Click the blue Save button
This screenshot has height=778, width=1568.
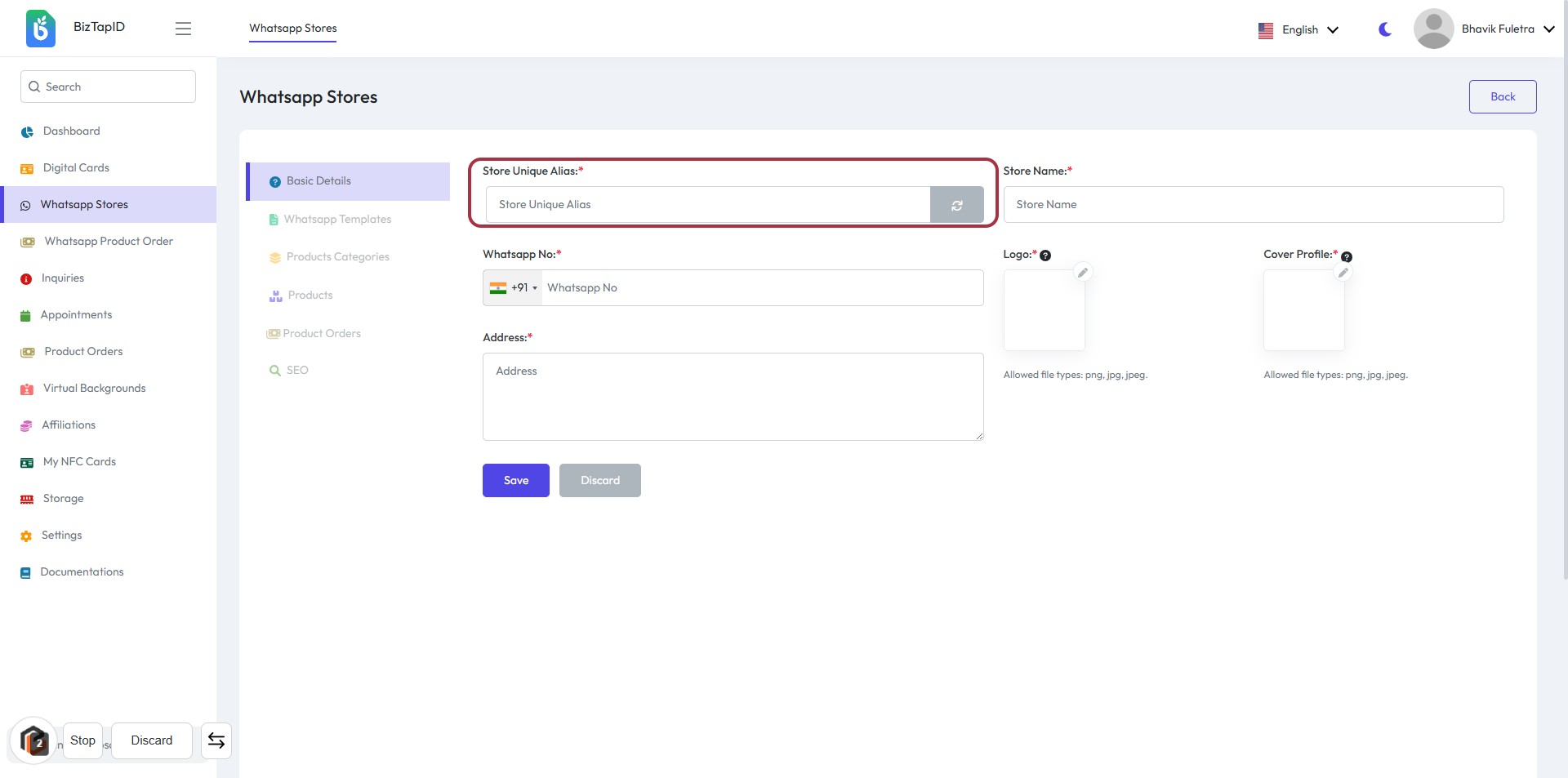pos(515,481)
